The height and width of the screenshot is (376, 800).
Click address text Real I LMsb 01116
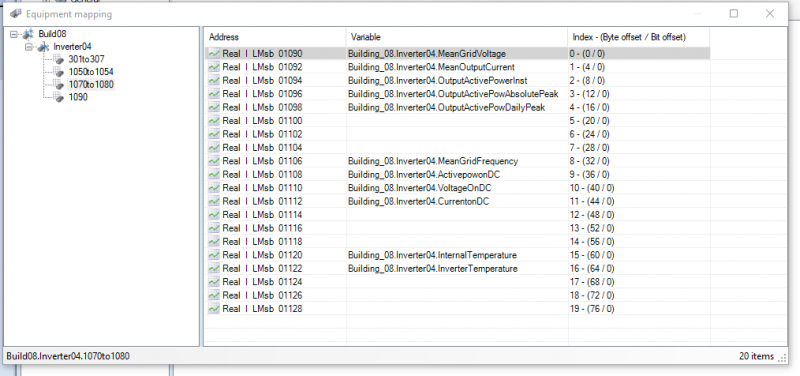click(x=262, y=228)
